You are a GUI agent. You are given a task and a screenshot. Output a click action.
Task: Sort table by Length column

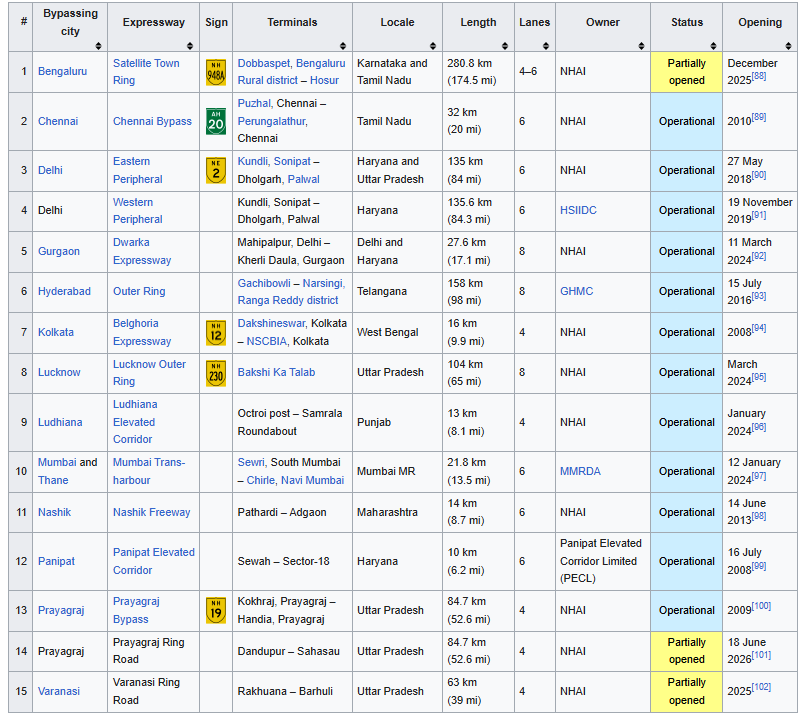tap(505, 46)
